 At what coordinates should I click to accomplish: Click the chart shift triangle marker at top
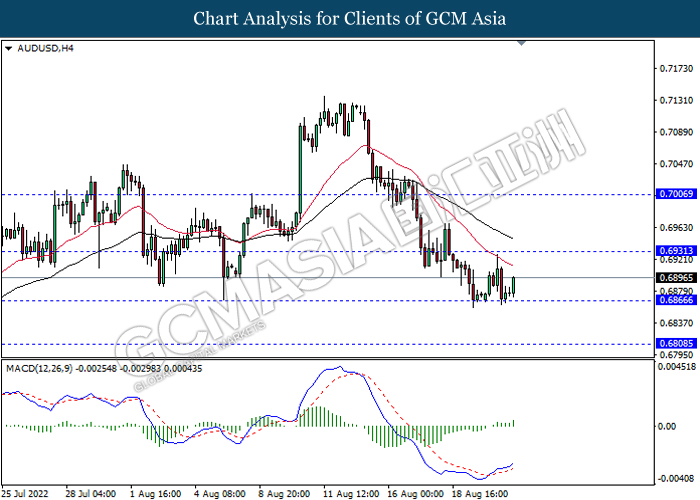tap(521, 43)
